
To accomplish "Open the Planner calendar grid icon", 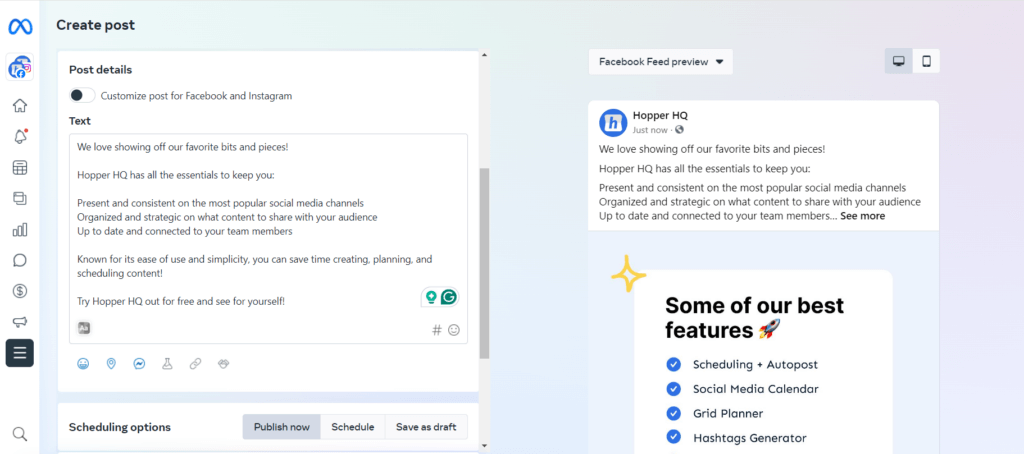I will coord(20,167).
